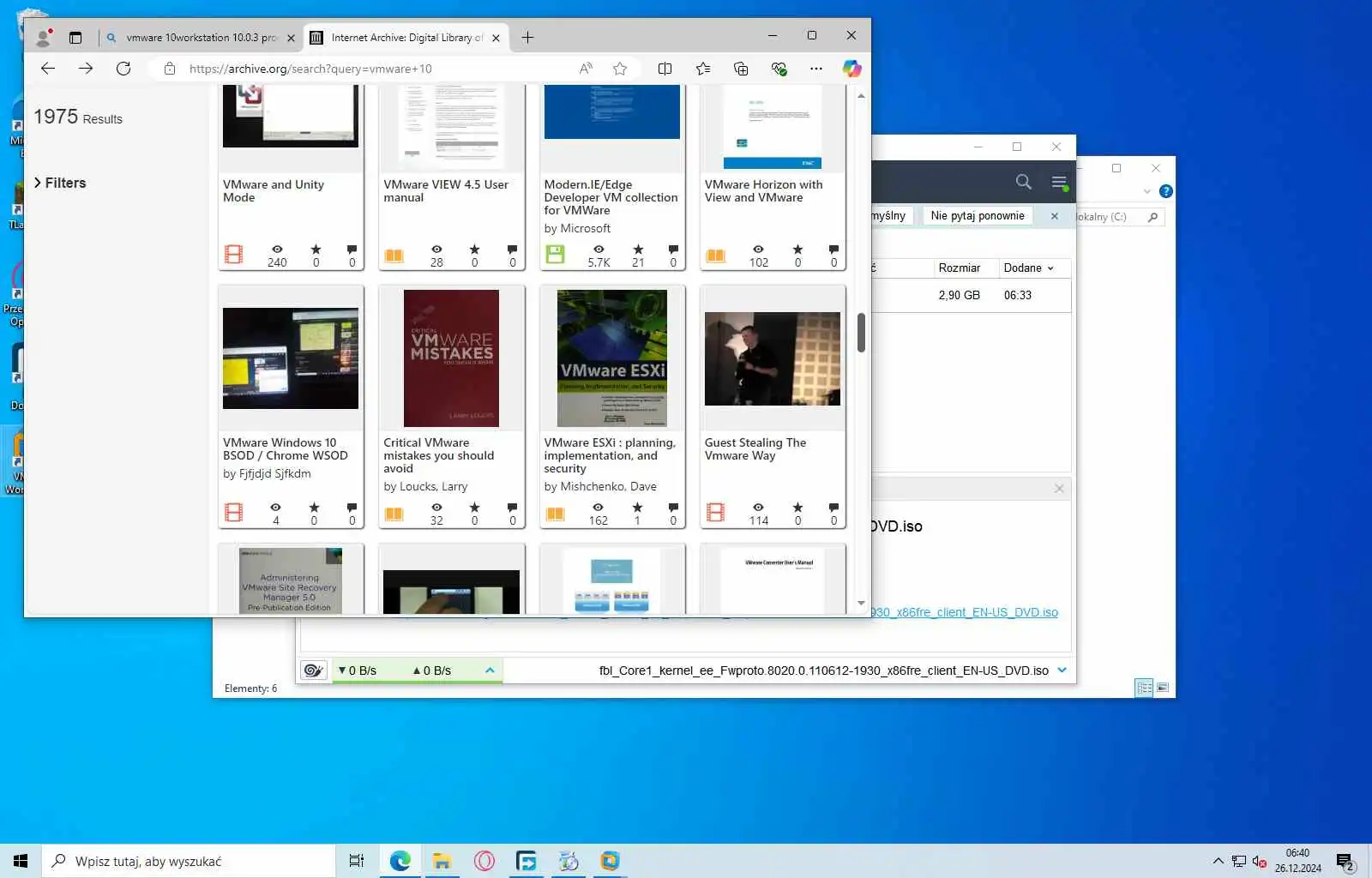Open Edge split screen view
Viewport: 1372px width, 878px height.
665,69
